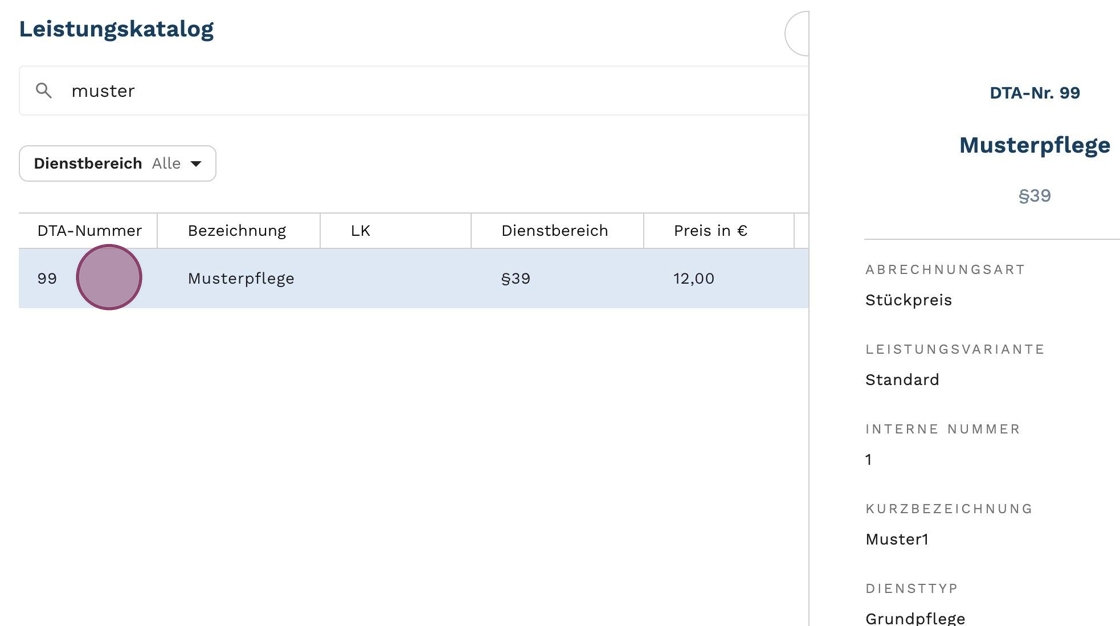The height and width of the screenshot is (626, 1120).
Task: Click the Standard value under Leistungsvariante
Action: tap(902, 380)
